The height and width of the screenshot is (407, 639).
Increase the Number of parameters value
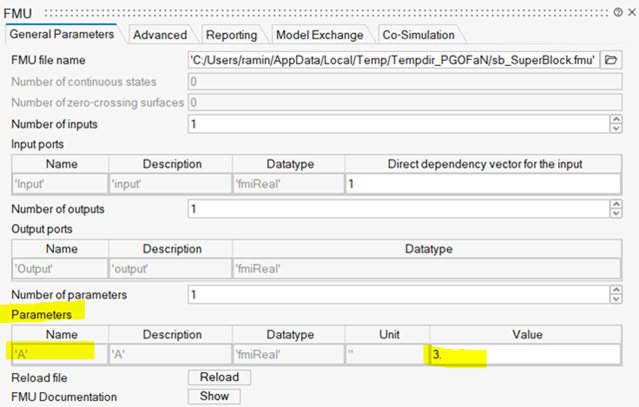(x=615, y=290)
